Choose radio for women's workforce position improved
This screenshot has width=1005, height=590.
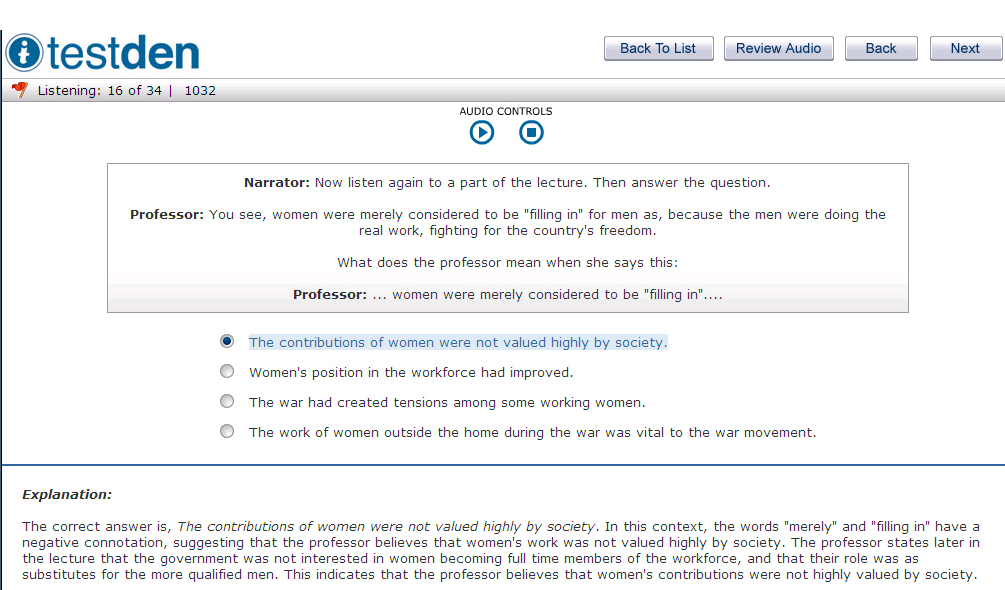pos(227,371)
